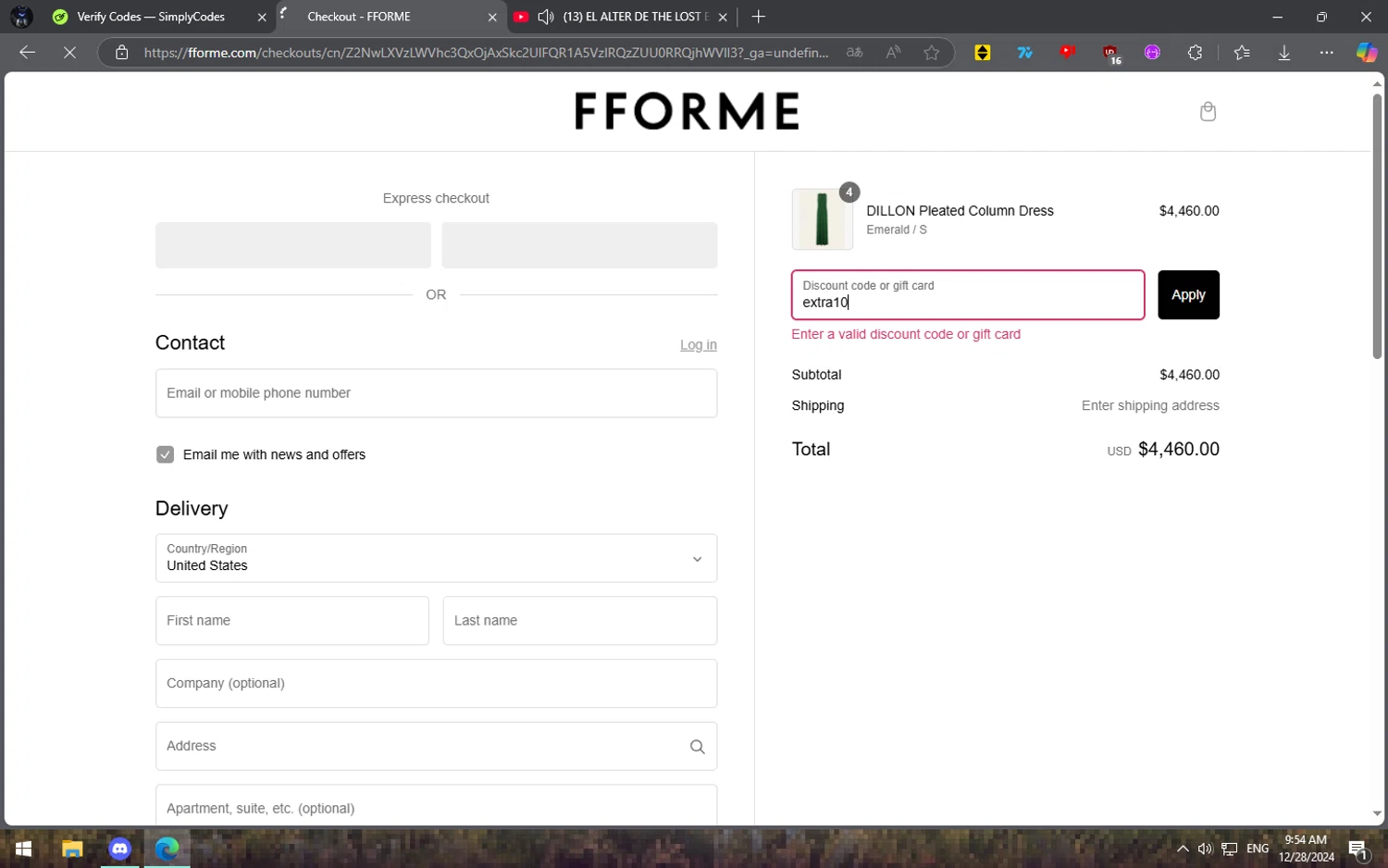Viewport: 1388px width, 868px height.
Task: Open the volume control in system tray
Action: tap(1205, 849)
